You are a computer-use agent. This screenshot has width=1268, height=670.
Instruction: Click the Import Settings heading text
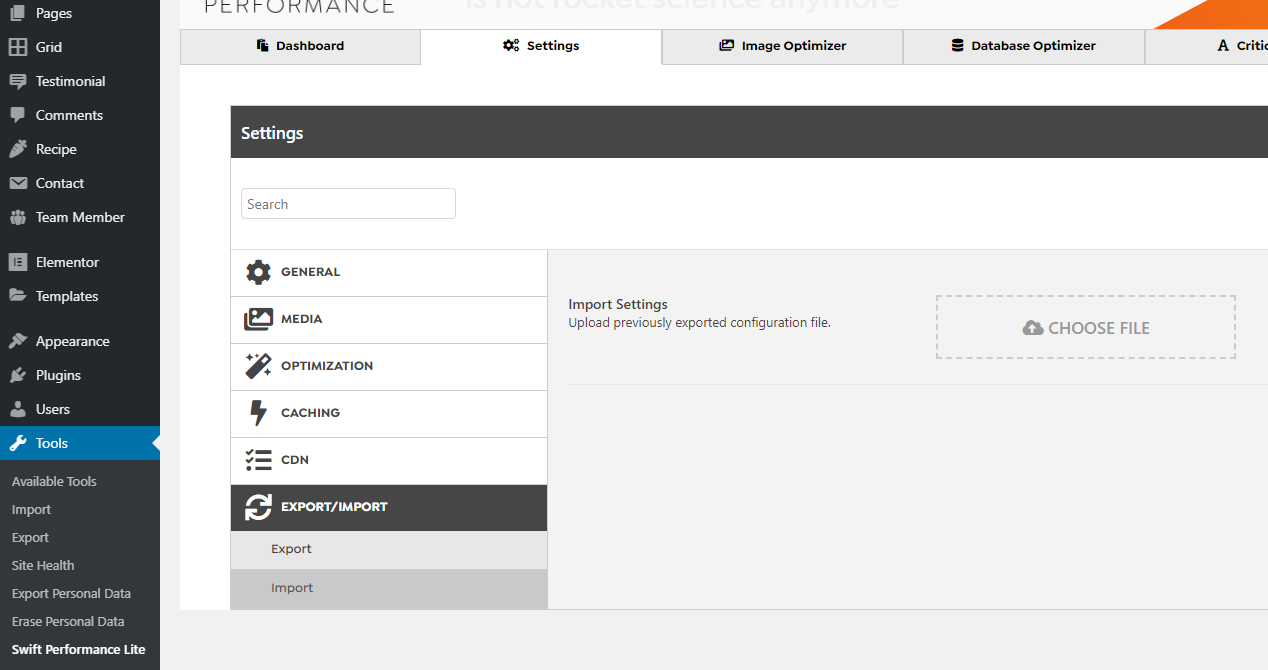pyautogui.click(x=618, y=304)
